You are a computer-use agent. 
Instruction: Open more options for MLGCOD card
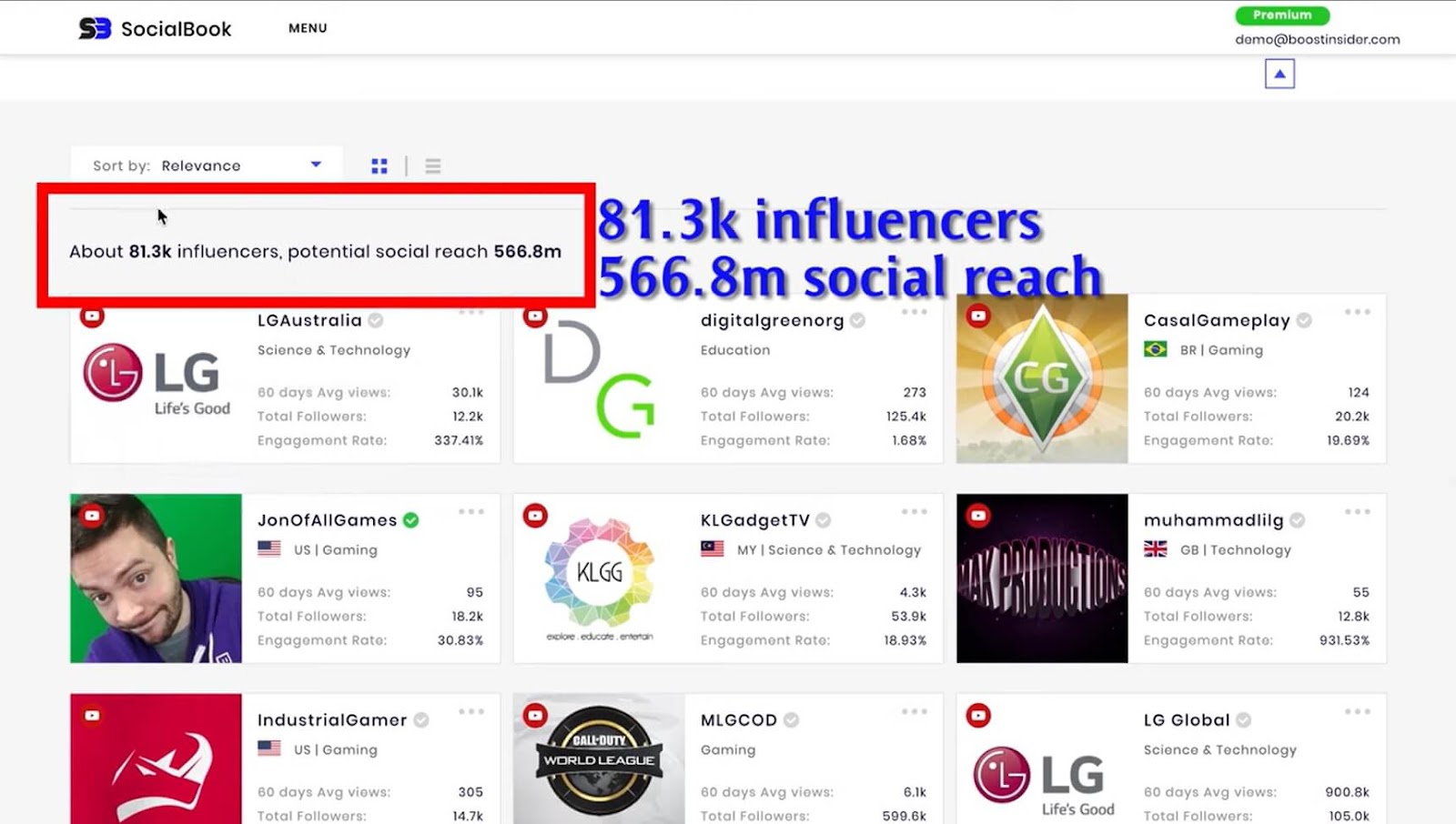pos(915,712)
